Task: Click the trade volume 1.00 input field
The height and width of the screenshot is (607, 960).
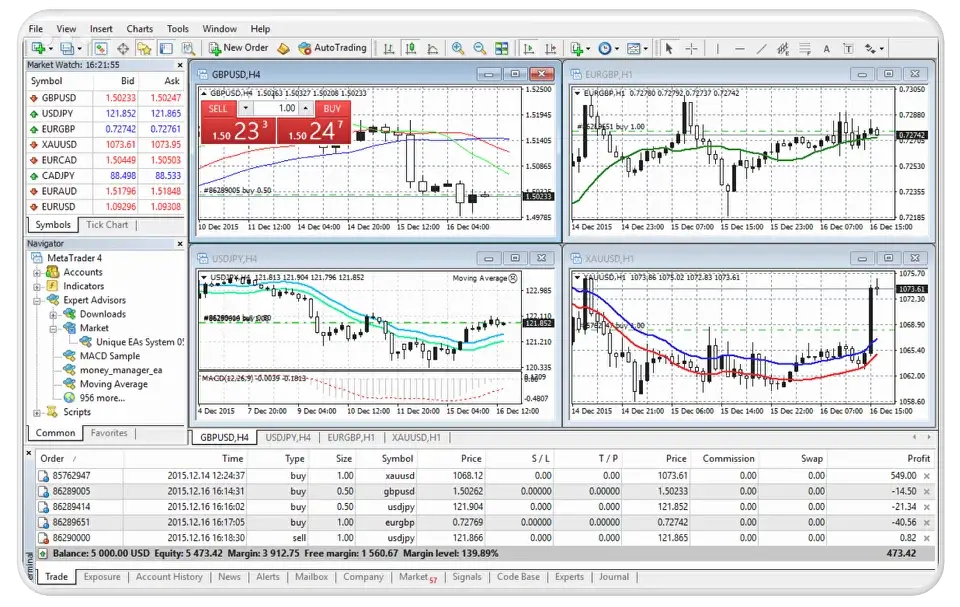Action: tap(284, 108)
